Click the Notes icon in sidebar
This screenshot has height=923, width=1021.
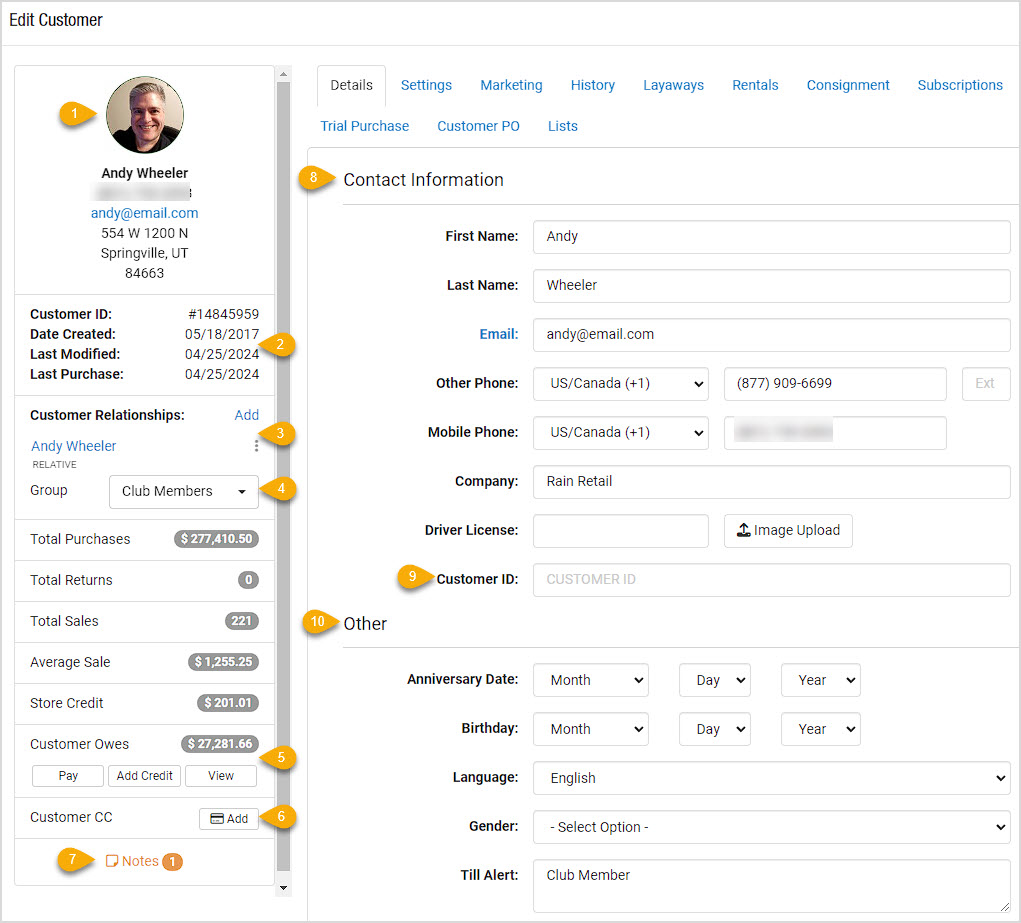pos(112,861)
